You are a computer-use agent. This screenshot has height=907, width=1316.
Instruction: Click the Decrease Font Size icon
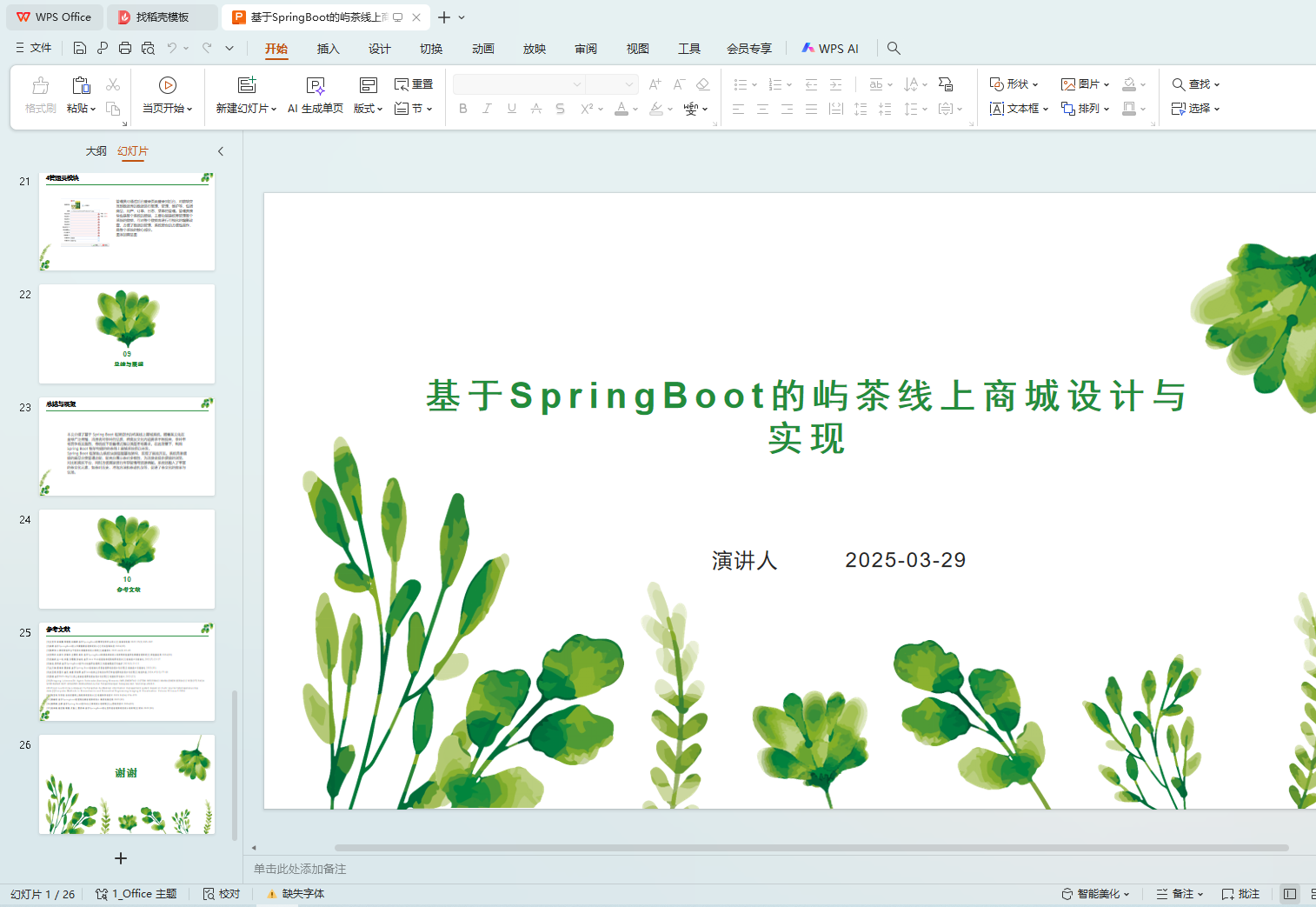tap(680, 84)
